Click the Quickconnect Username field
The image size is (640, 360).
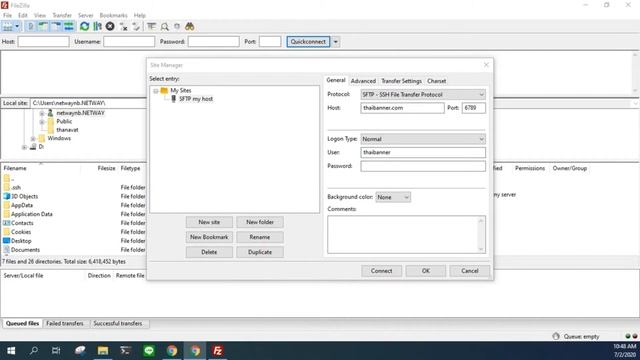(x=129, y=42)
